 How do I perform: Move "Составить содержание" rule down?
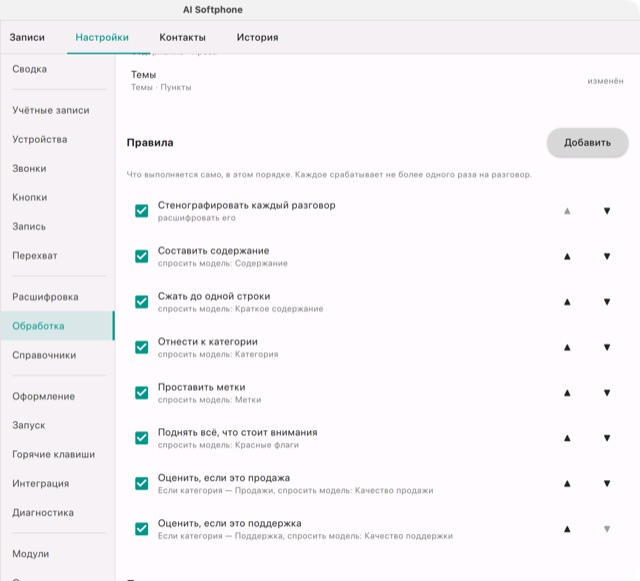[607, 256]
